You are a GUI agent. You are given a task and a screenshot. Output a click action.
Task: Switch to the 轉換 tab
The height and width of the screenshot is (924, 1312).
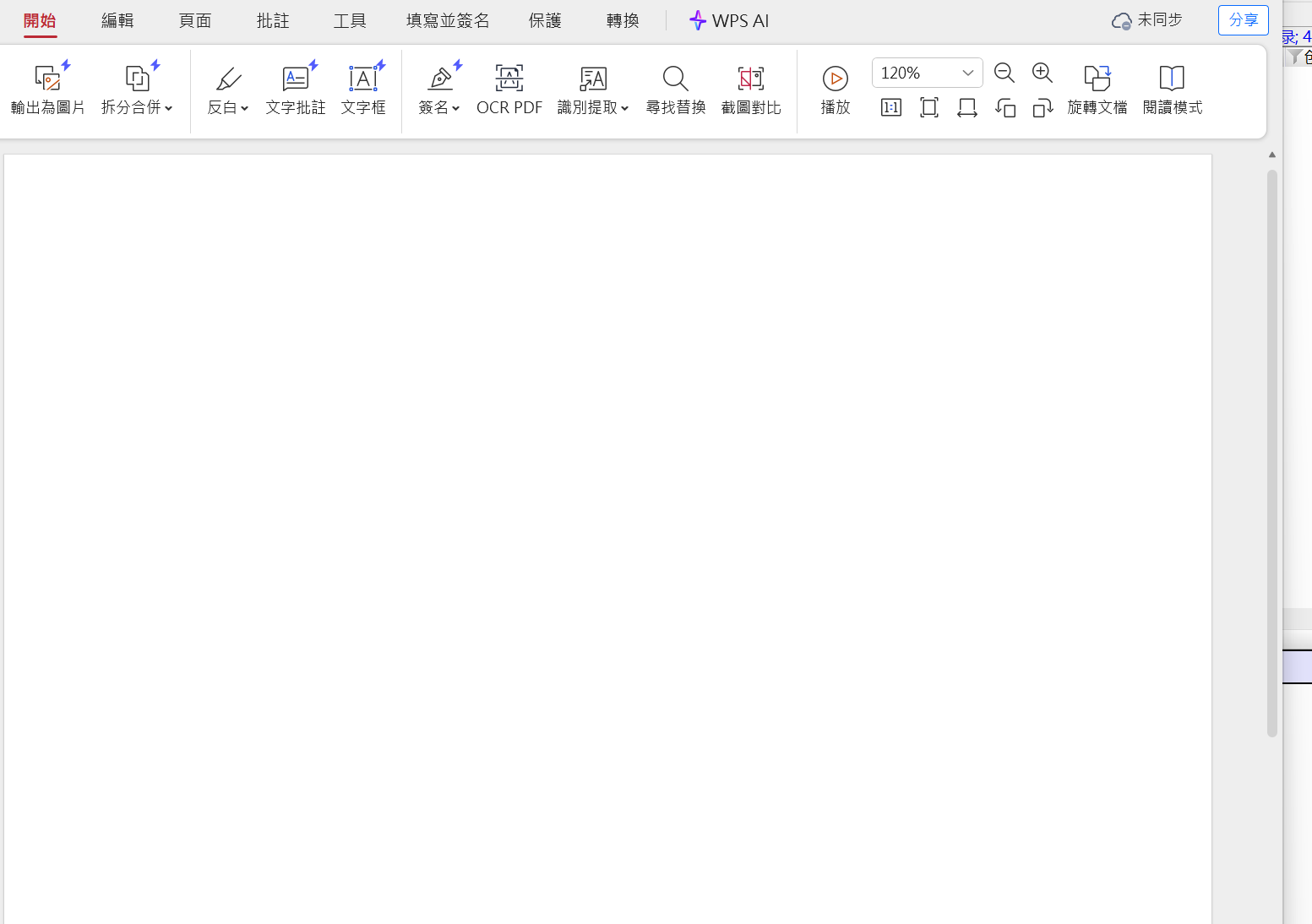[623, 20]
